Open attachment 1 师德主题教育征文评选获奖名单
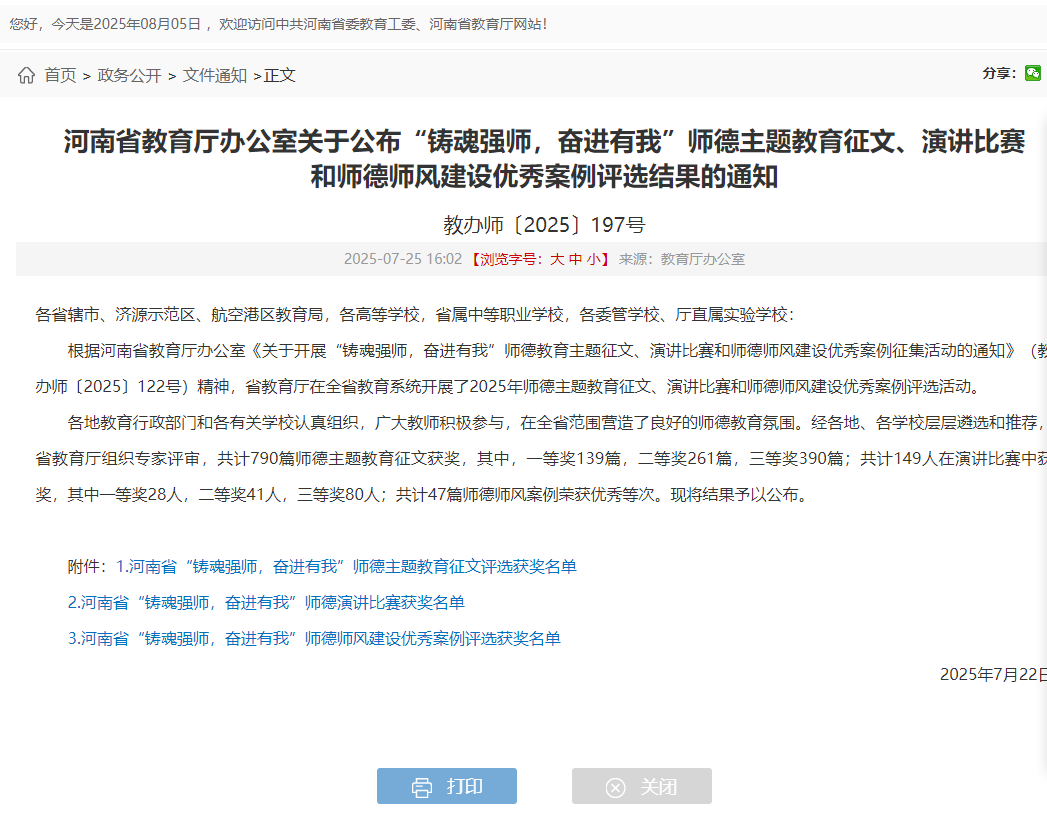The image size is (1047, 837). pos(346,567)
